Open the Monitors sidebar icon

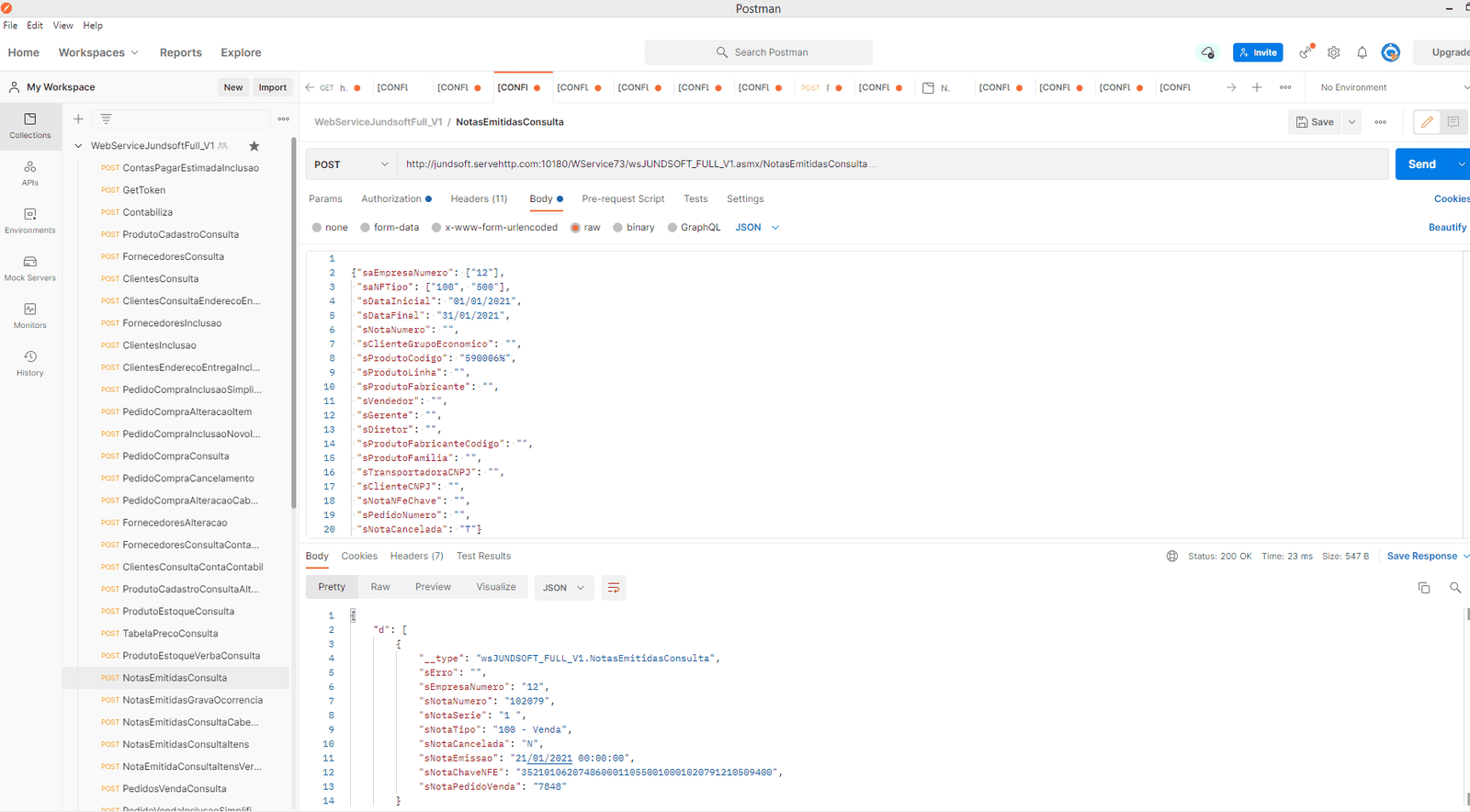(29, 316)
